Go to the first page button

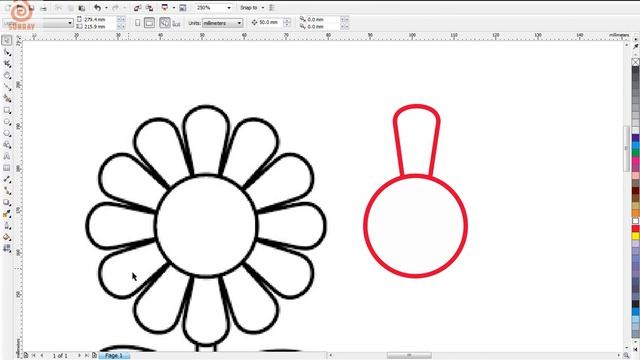34,356
